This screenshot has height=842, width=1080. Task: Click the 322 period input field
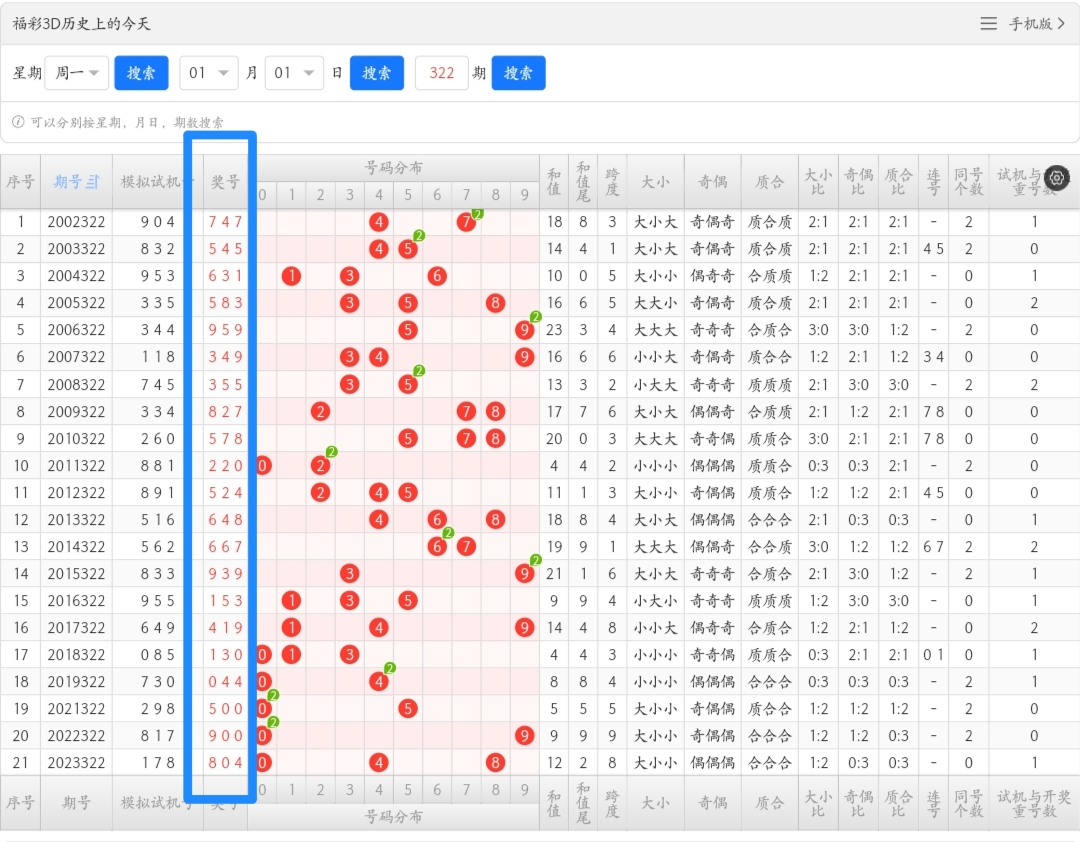[442, 73]
